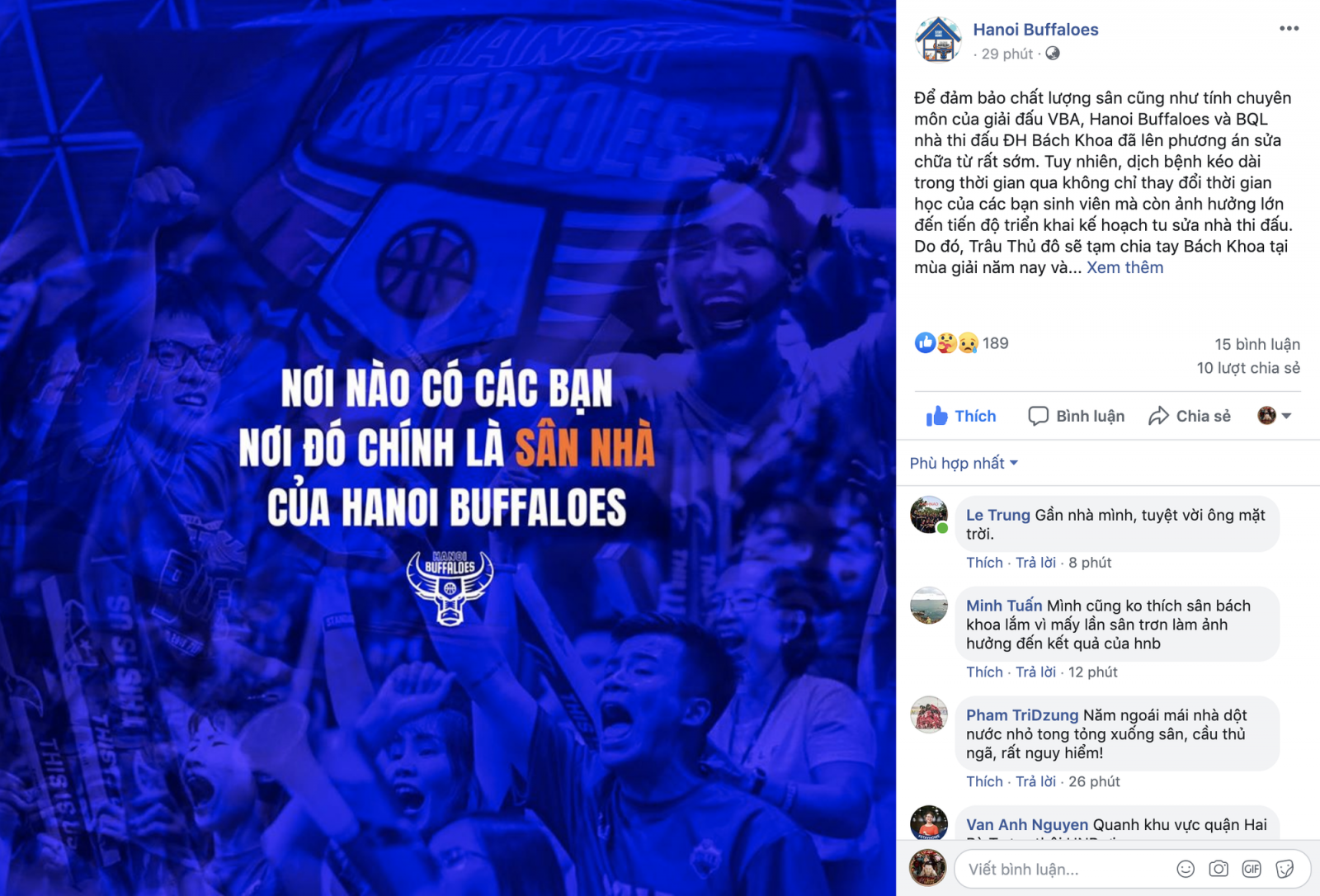View the 10 lượt chia sẻ shares
Viewport: 1320px width, 896px height.
click(1248, 368)
